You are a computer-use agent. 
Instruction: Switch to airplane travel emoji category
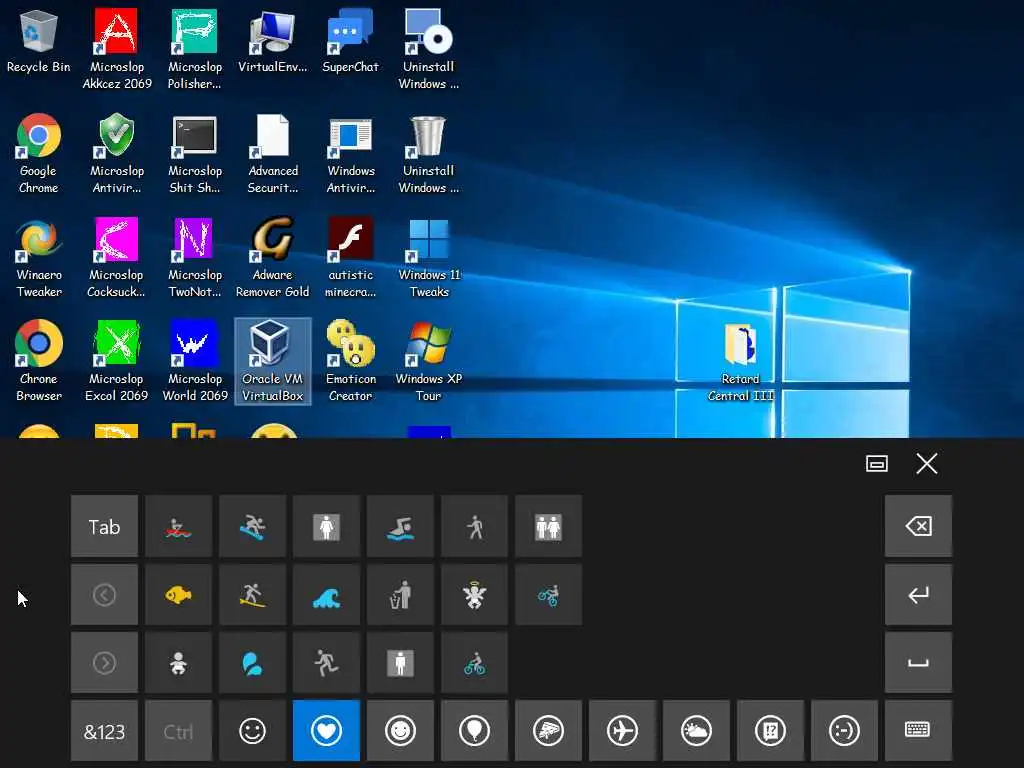pos(622,731)
